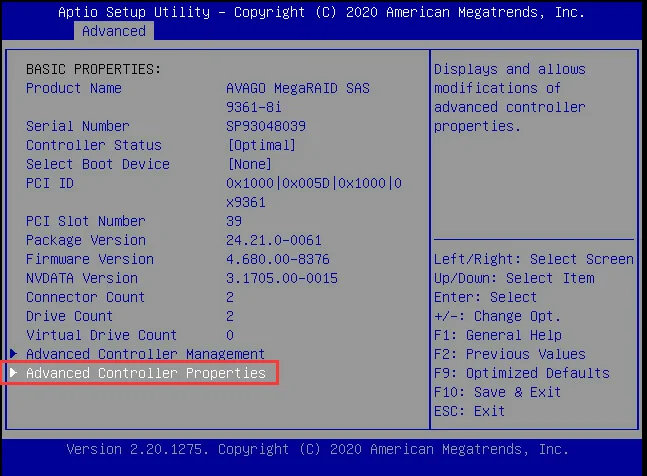Viewport: 647px width, 476px height.
Task: Click the x9361 PCI ID continuation
Action: [246, 202]
